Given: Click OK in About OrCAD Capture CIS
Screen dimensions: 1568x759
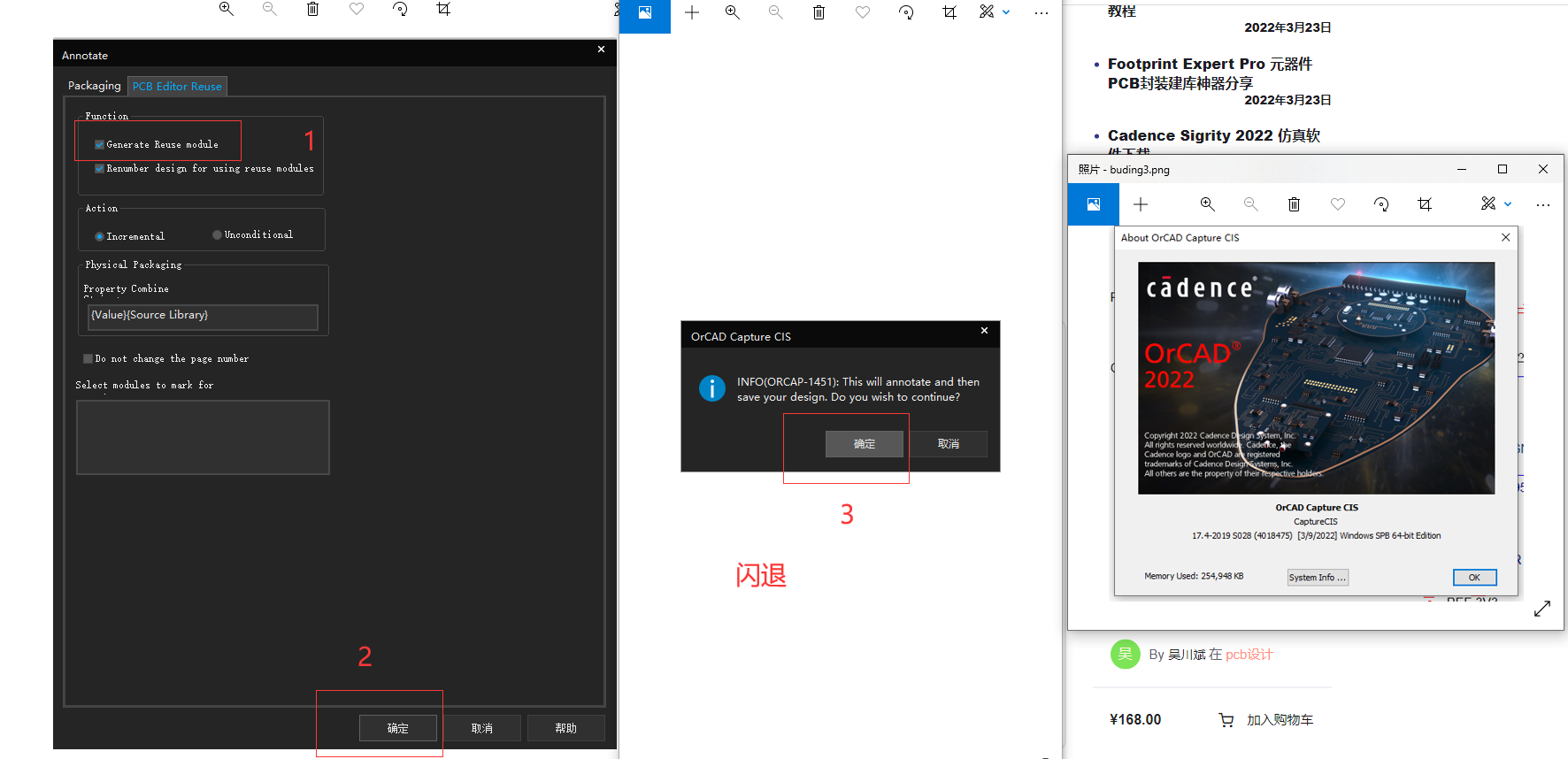Looking at the screenshot, I should click(1474, 578).
